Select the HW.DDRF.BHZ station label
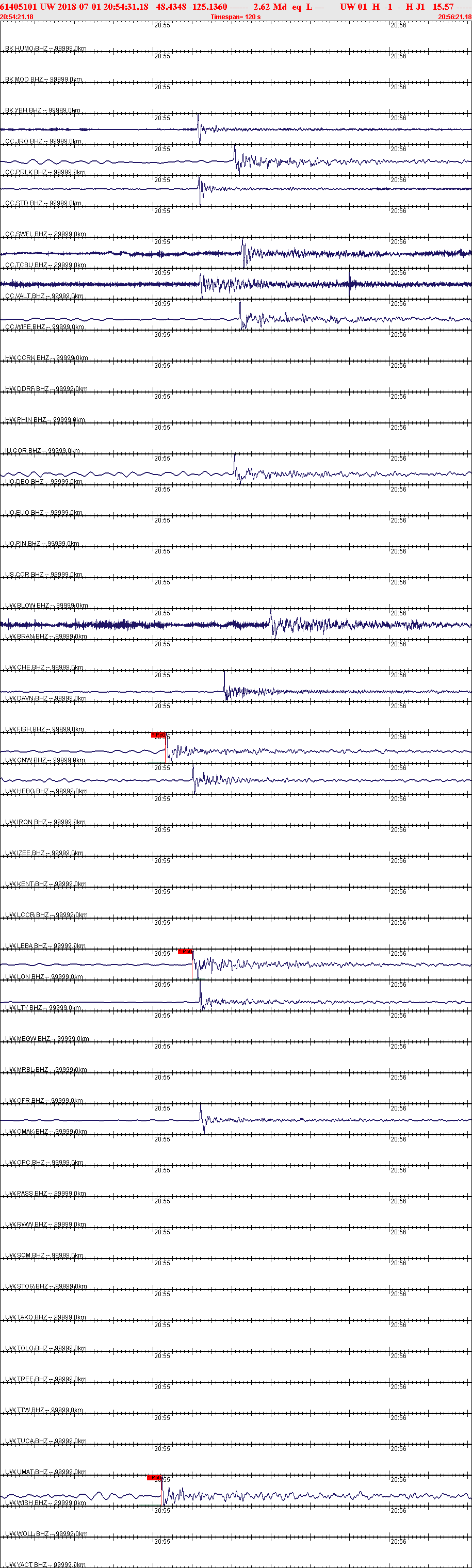 coord(46,389)
